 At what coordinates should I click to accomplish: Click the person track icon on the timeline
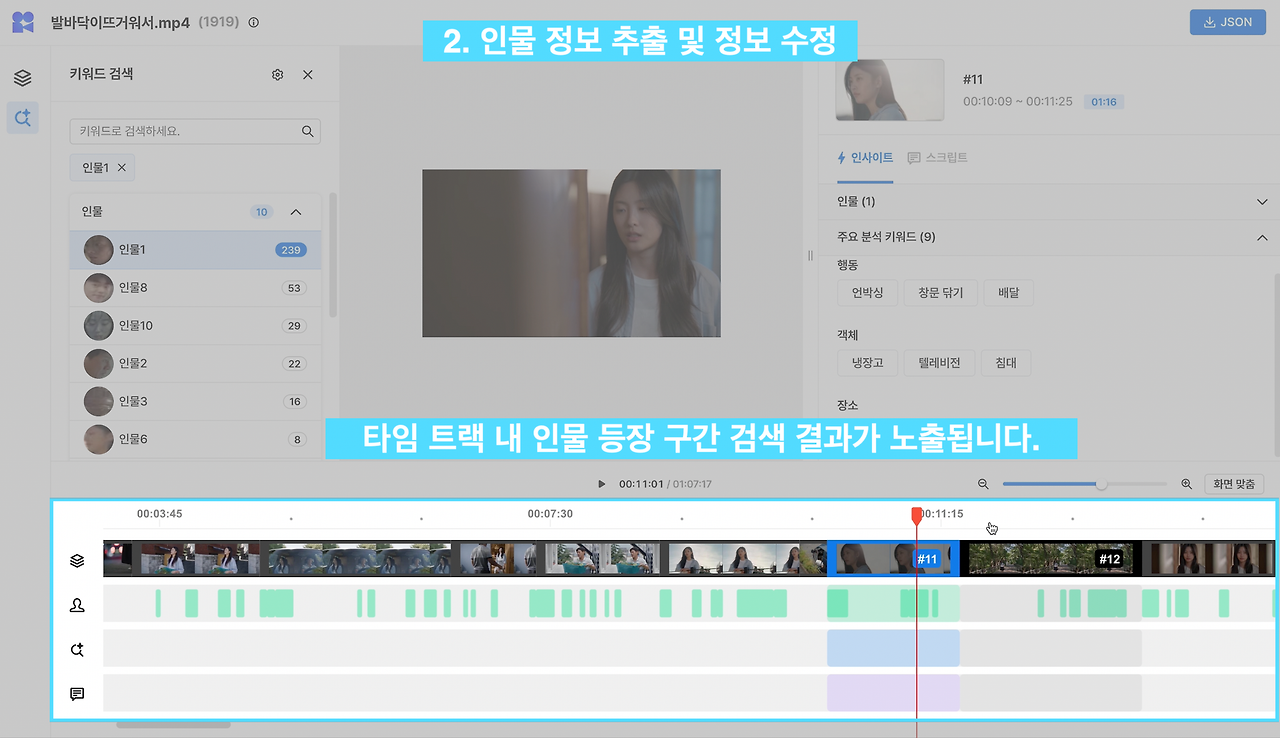click(77, 605)
